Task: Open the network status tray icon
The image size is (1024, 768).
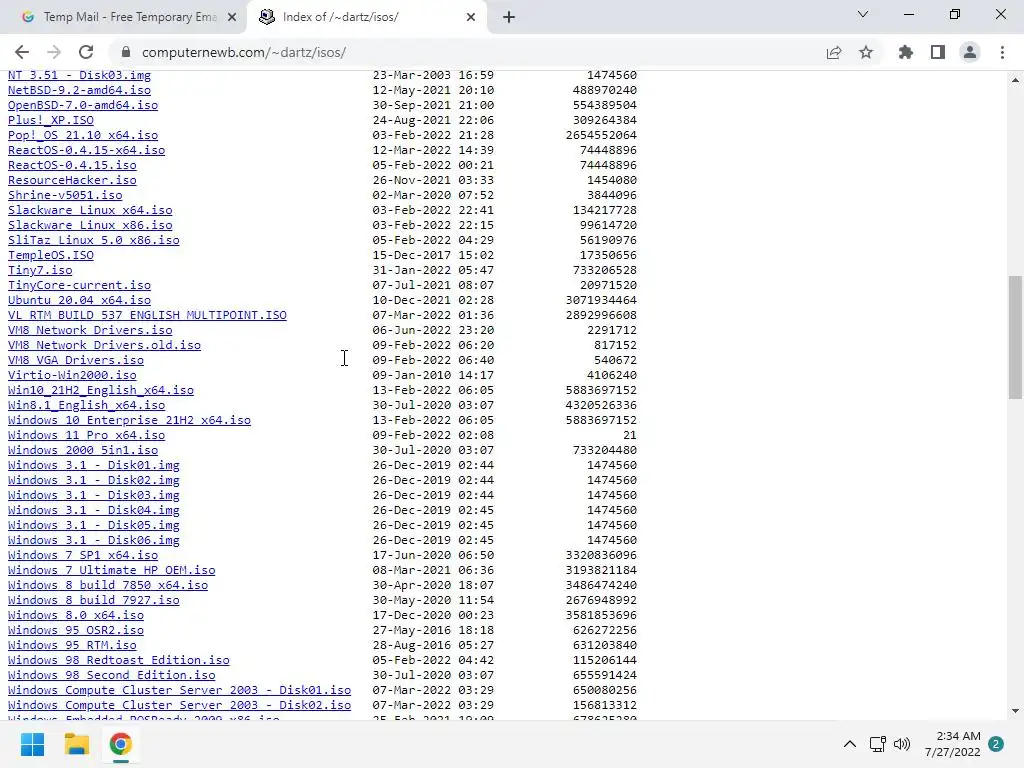Action: tap(877, 744)
